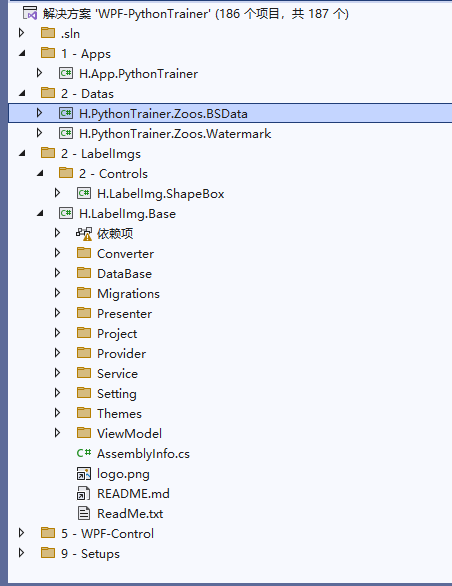Select the H.App.PythonTrainer project name
The height and width of the screenshot is (586, 452).
[138, 74]
